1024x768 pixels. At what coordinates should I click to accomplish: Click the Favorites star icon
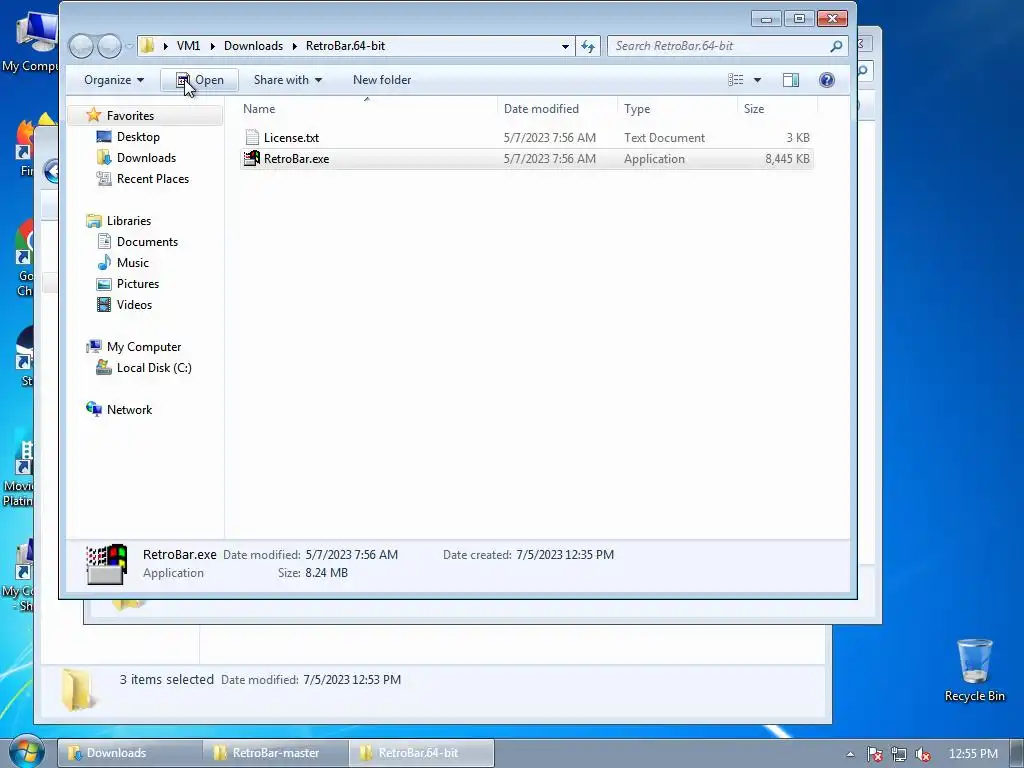tap(94, 115)
